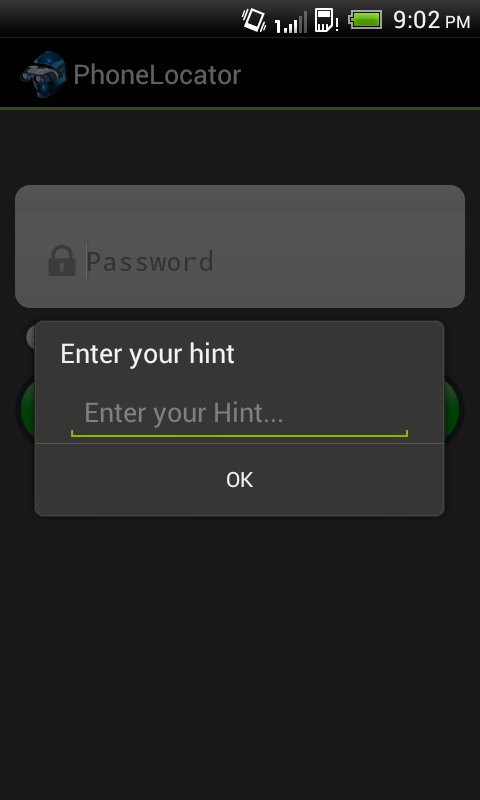The width and height of the screenshot is (480, 800).
Task: Tap the green button's visible left edge
Action: [26, 408]
